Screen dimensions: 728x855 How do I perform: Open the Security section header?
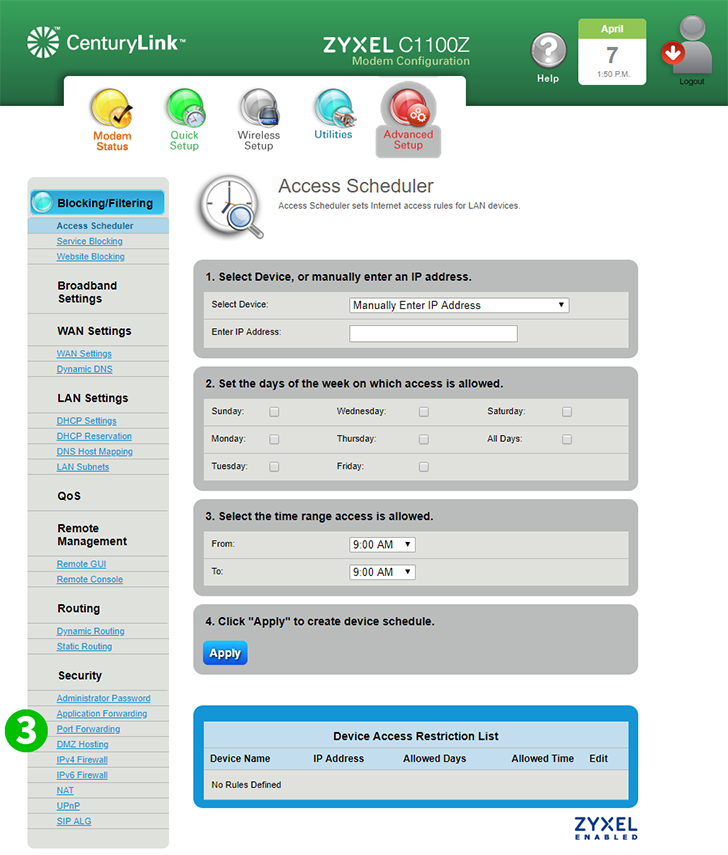(80, 676)
